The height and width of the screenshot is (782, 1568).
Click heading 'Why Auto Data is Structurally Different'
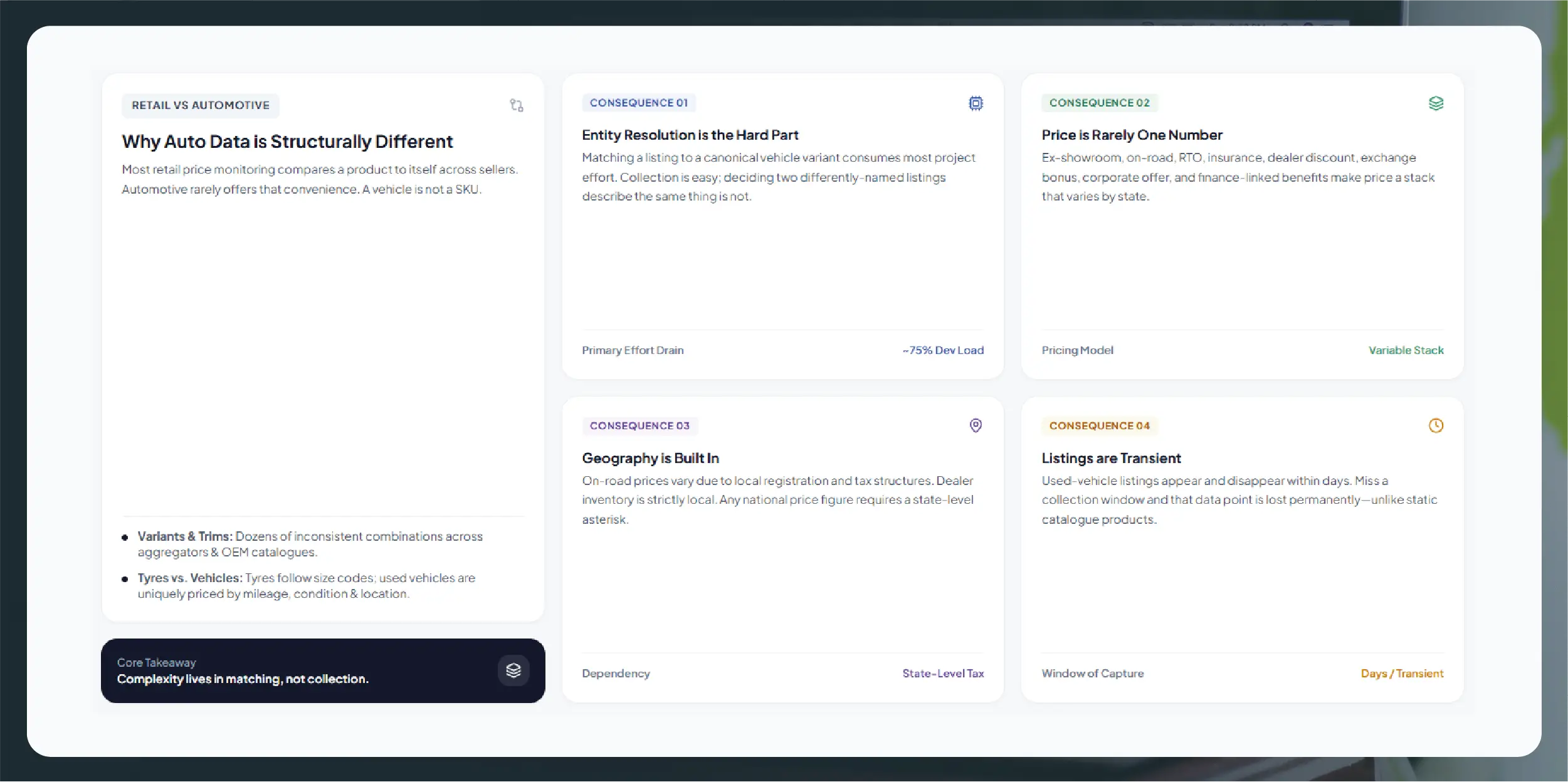[x=287, y=142]
